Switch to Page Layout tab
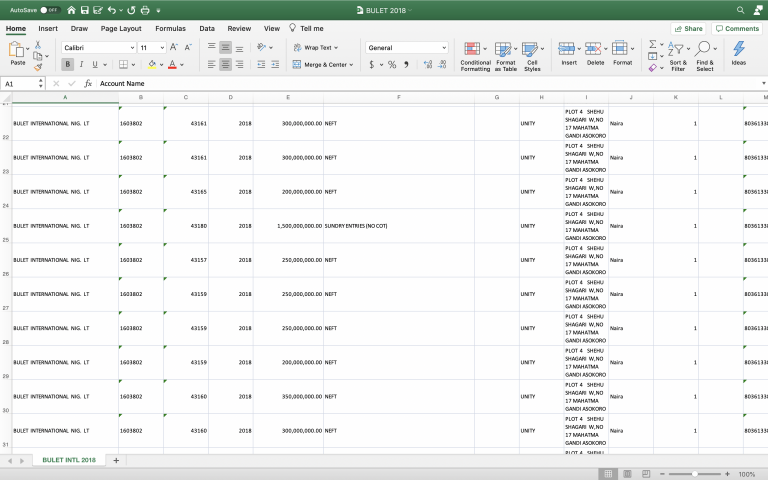768x480 pixels. point(121,28)
